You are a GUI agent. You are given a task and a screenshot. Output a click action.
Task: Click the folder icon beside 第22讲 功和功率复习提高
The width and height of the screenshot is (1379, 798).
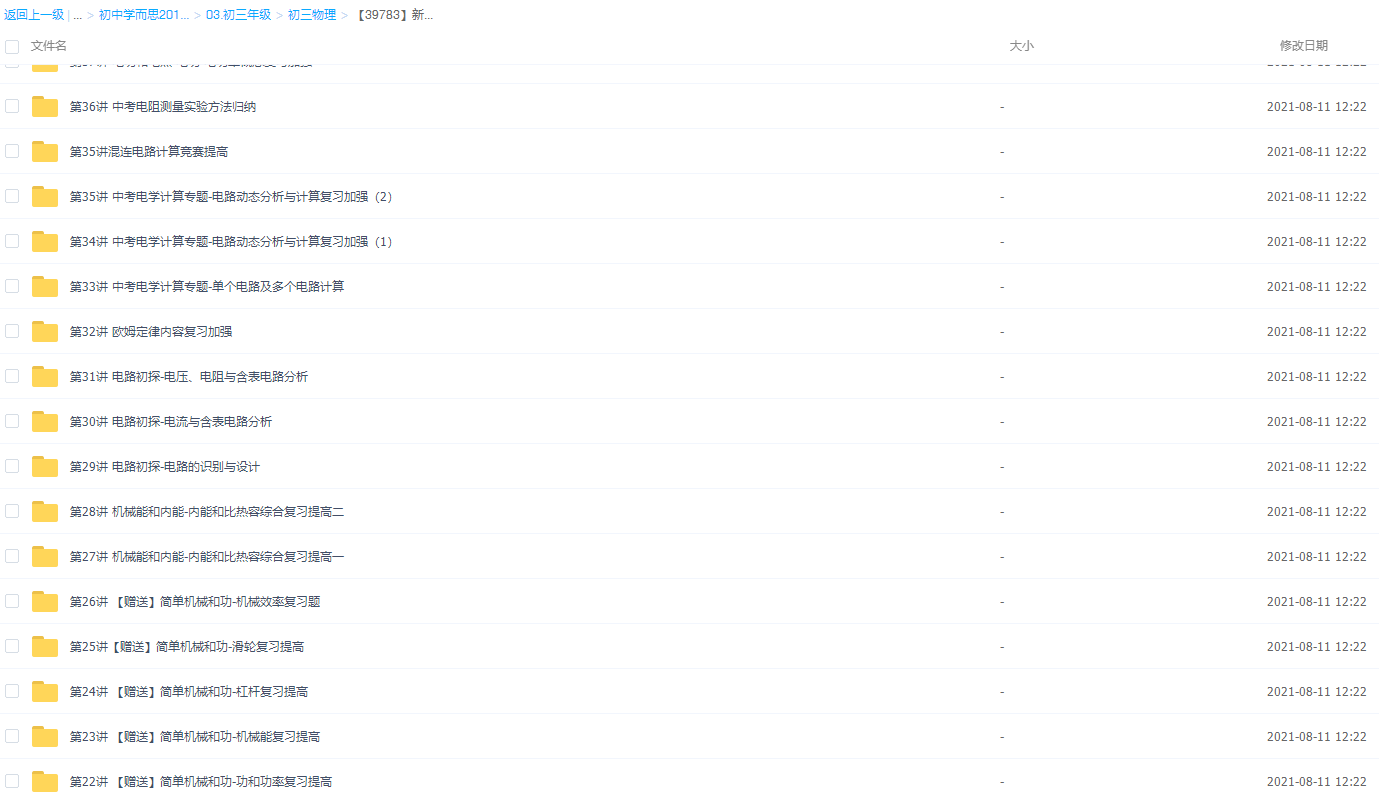coord(44,780)
